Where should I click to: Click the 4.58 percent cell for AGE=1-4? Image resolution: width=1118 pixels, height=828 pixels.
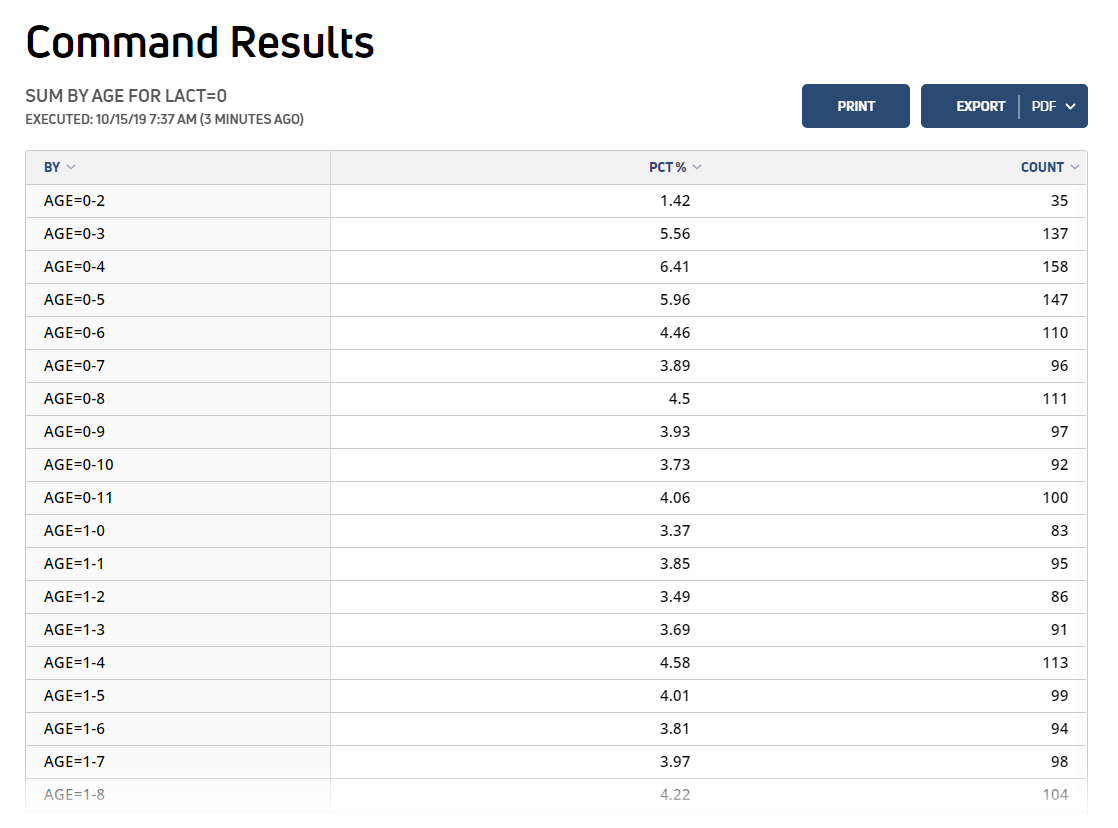tap(675, 663)
